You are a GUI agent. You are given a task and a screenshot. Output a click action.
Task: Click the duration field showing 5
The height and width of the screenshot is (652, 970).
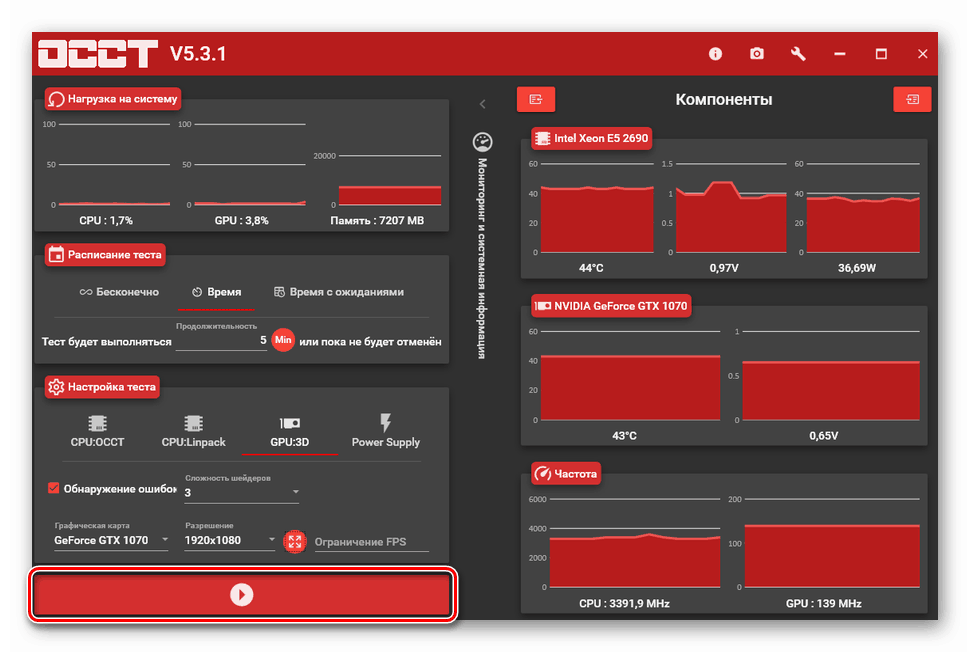pos(221,341)
